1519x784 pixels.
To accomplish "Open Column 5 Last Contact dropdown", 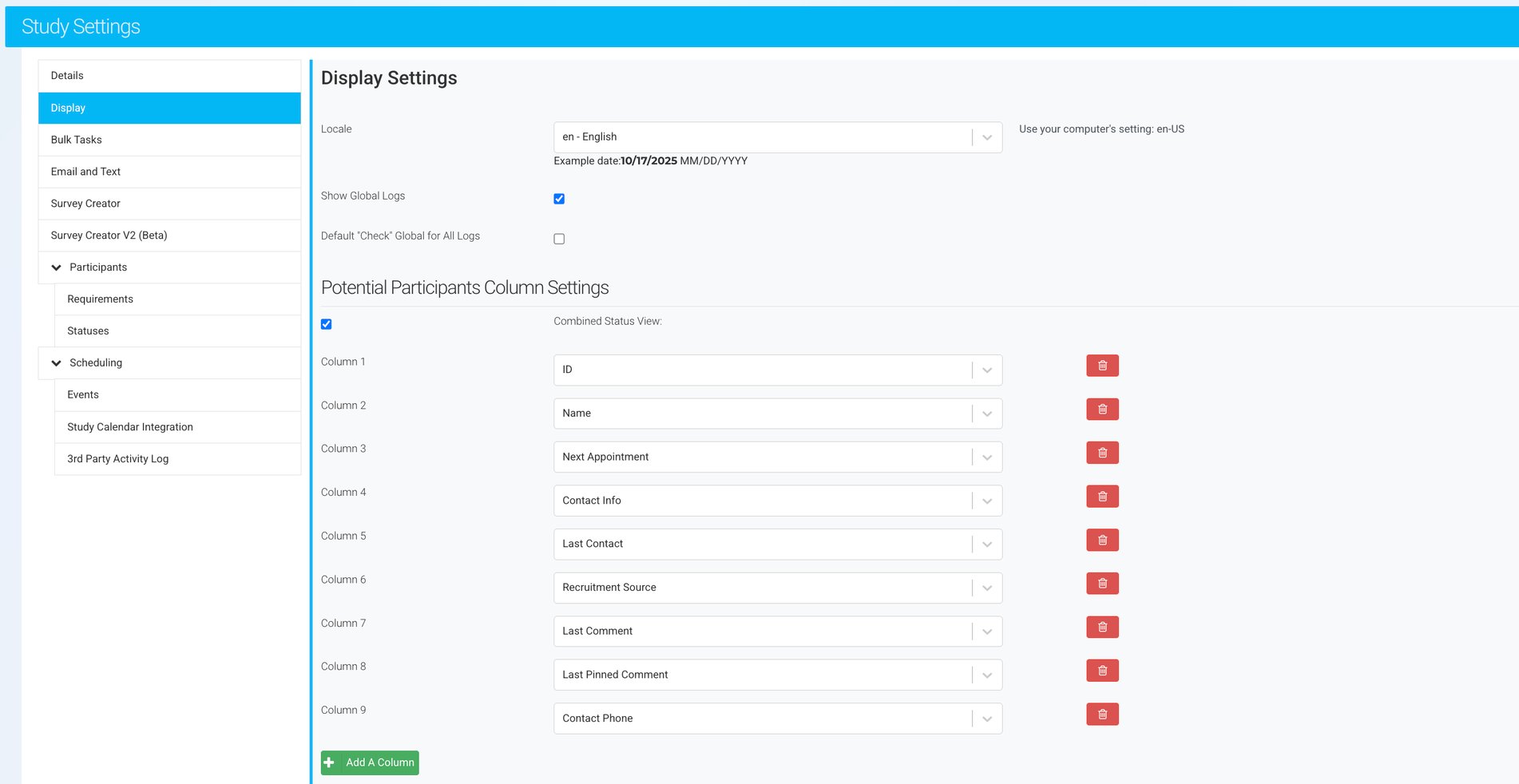I will [778, 544].
